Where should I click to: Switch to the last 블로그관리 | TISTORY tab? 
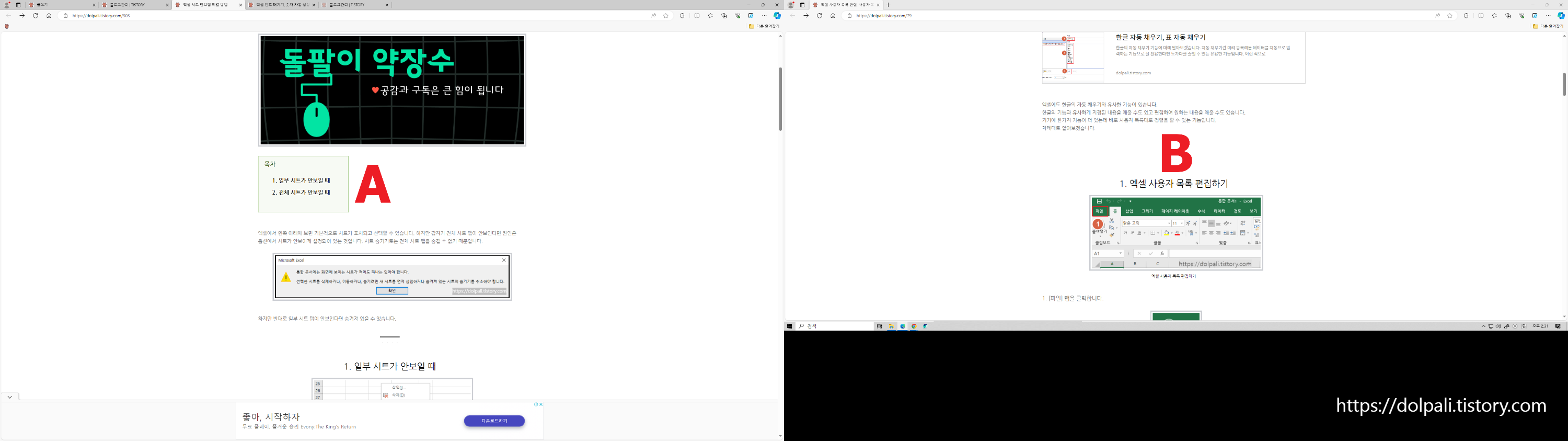(354, 5)
